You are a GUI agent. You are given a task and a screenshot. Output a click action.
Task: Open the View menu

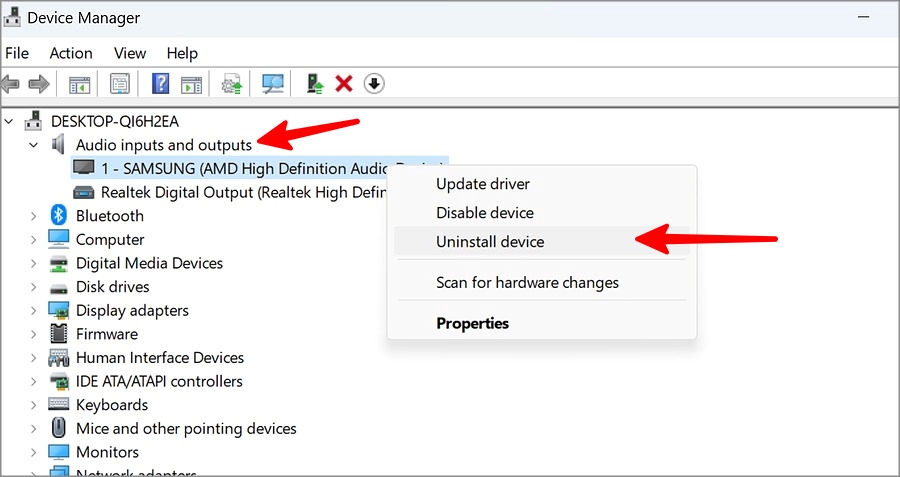[130, 53]
